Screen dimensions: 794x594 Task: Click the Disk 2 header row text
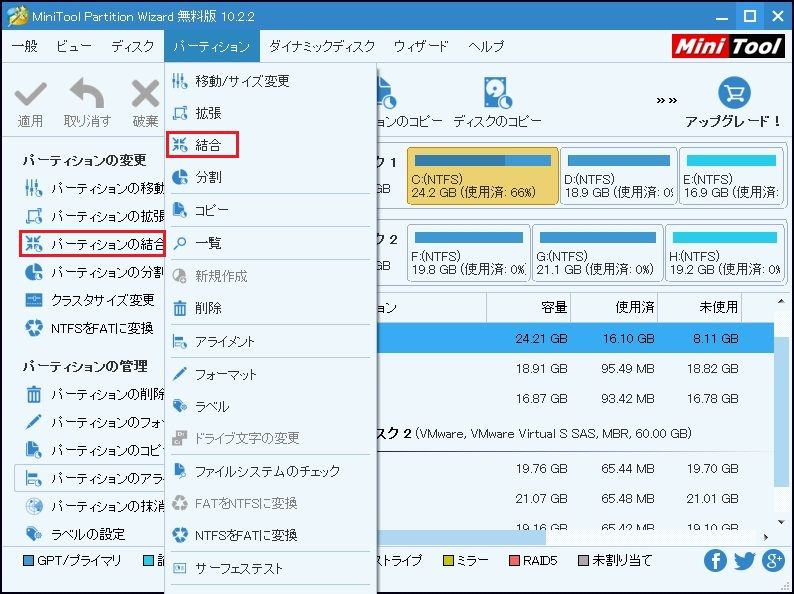tap(534, 433)
